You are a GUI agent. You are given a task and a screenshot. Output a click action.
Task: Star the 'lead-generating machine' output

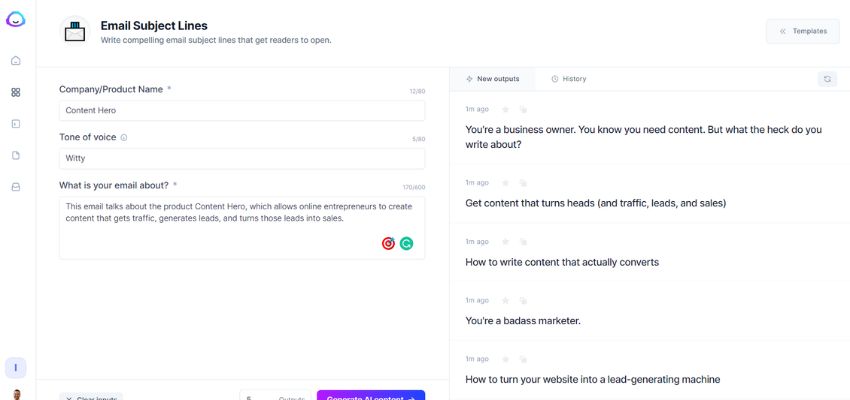point(506,359)
